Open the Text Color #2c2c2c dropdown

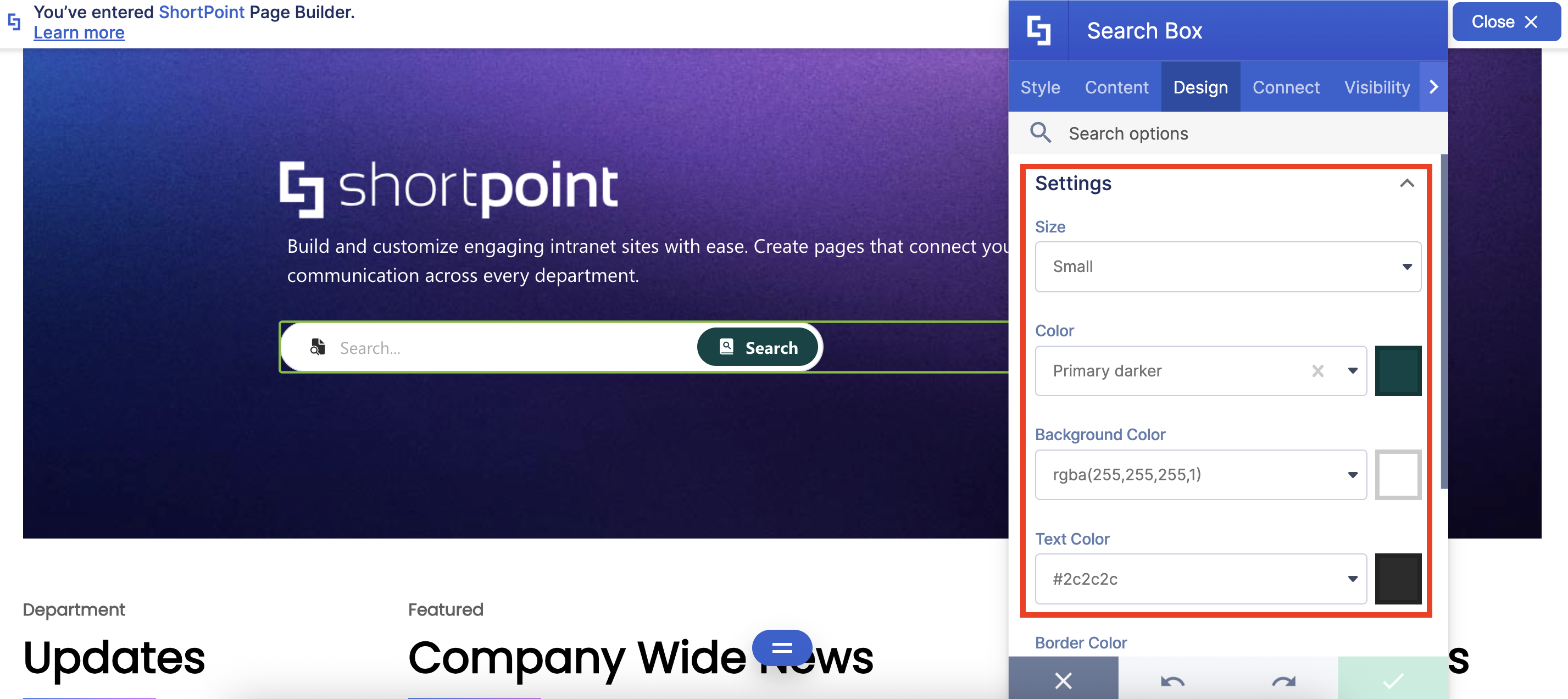point(1200,579)
